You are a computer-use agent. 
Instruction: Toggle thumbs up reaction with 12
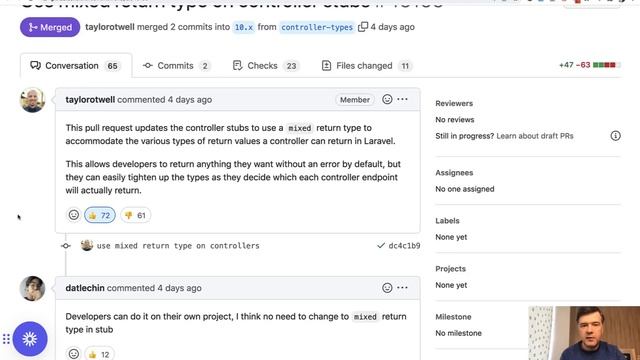coord(100,354)
